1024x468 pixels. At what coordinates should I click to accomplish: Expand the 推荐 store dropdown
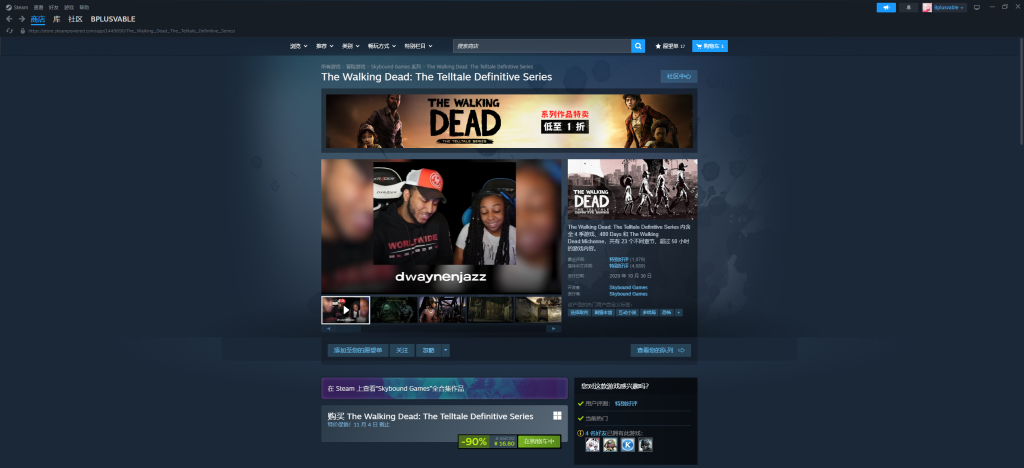(x=325, y=46)
